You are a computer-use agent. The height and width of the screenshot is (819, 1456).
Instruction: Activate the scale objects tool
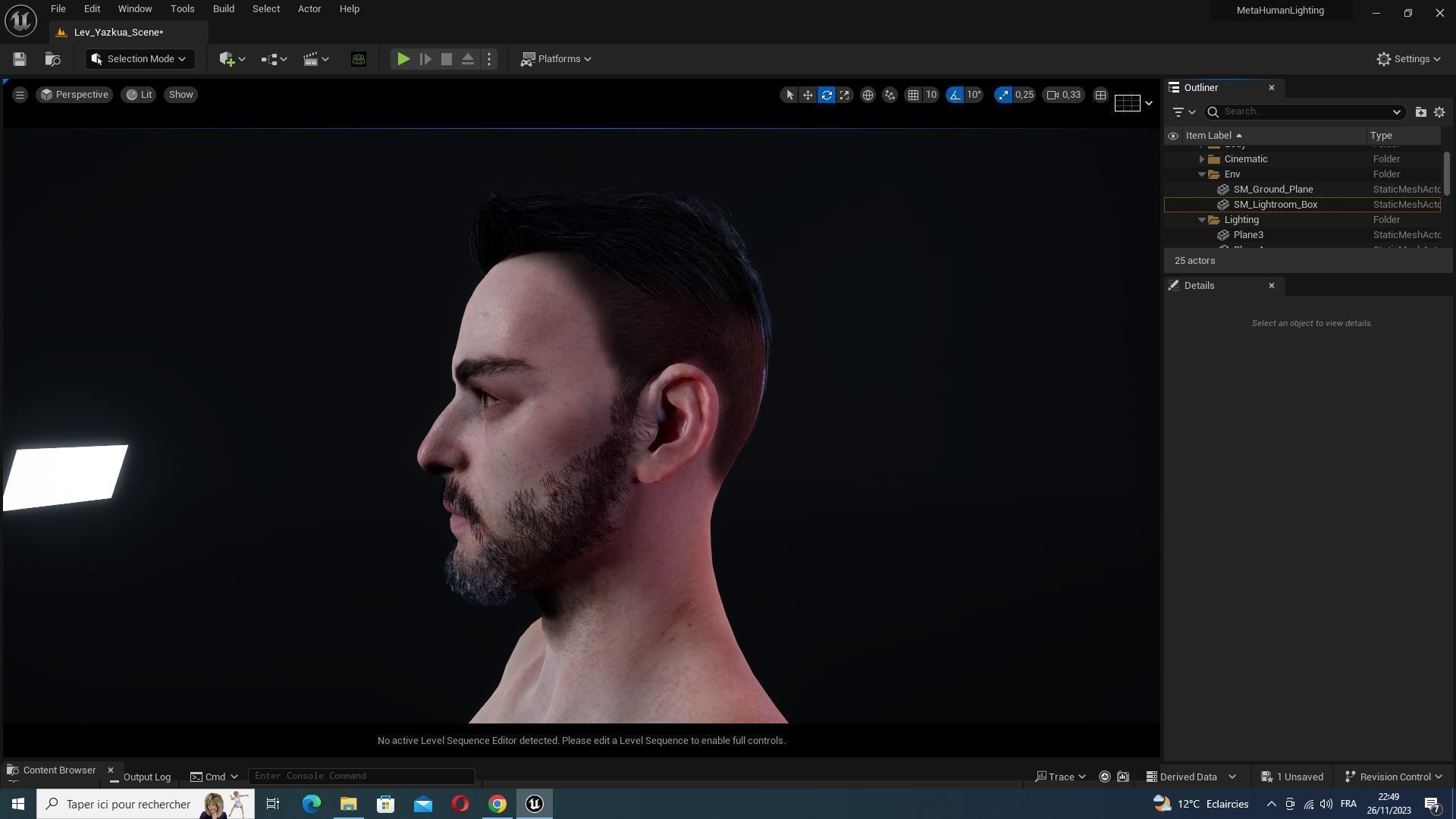pyautogui.click(x=845, y=95)
